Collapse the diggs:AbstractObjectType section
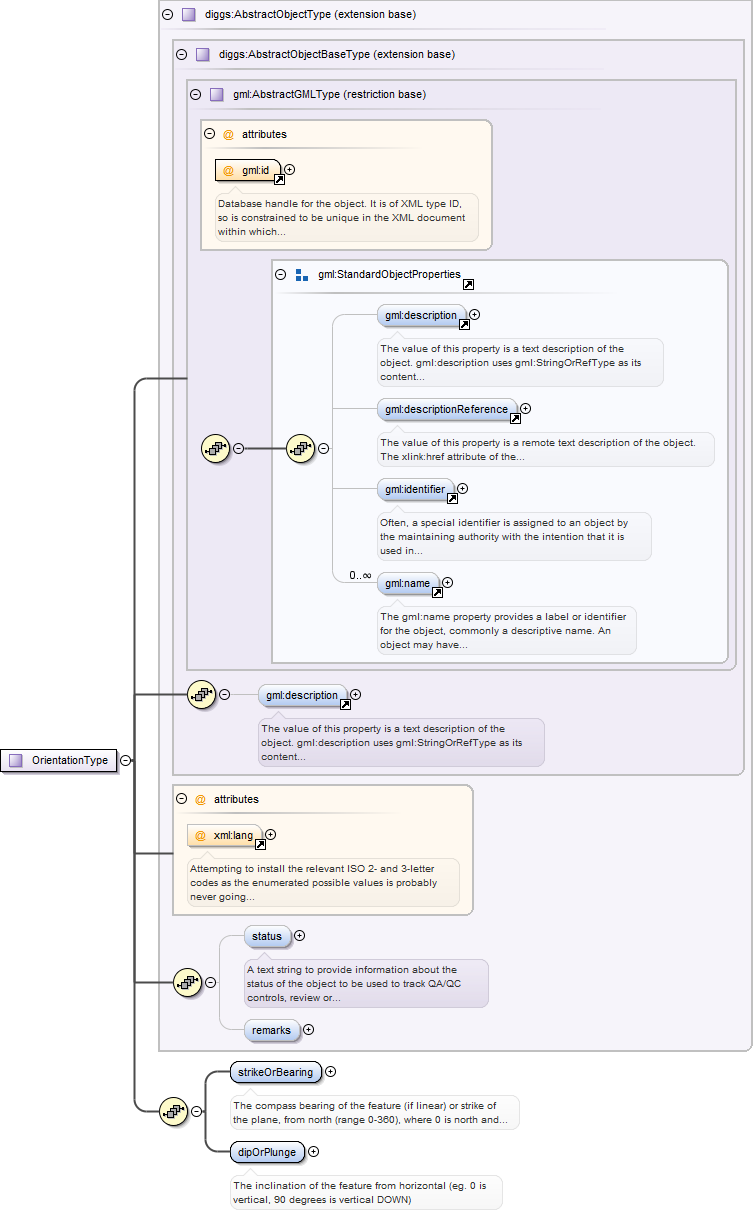Image resolution: width=754 pixels, height=1213 pixels. click(x=166, y=15)
